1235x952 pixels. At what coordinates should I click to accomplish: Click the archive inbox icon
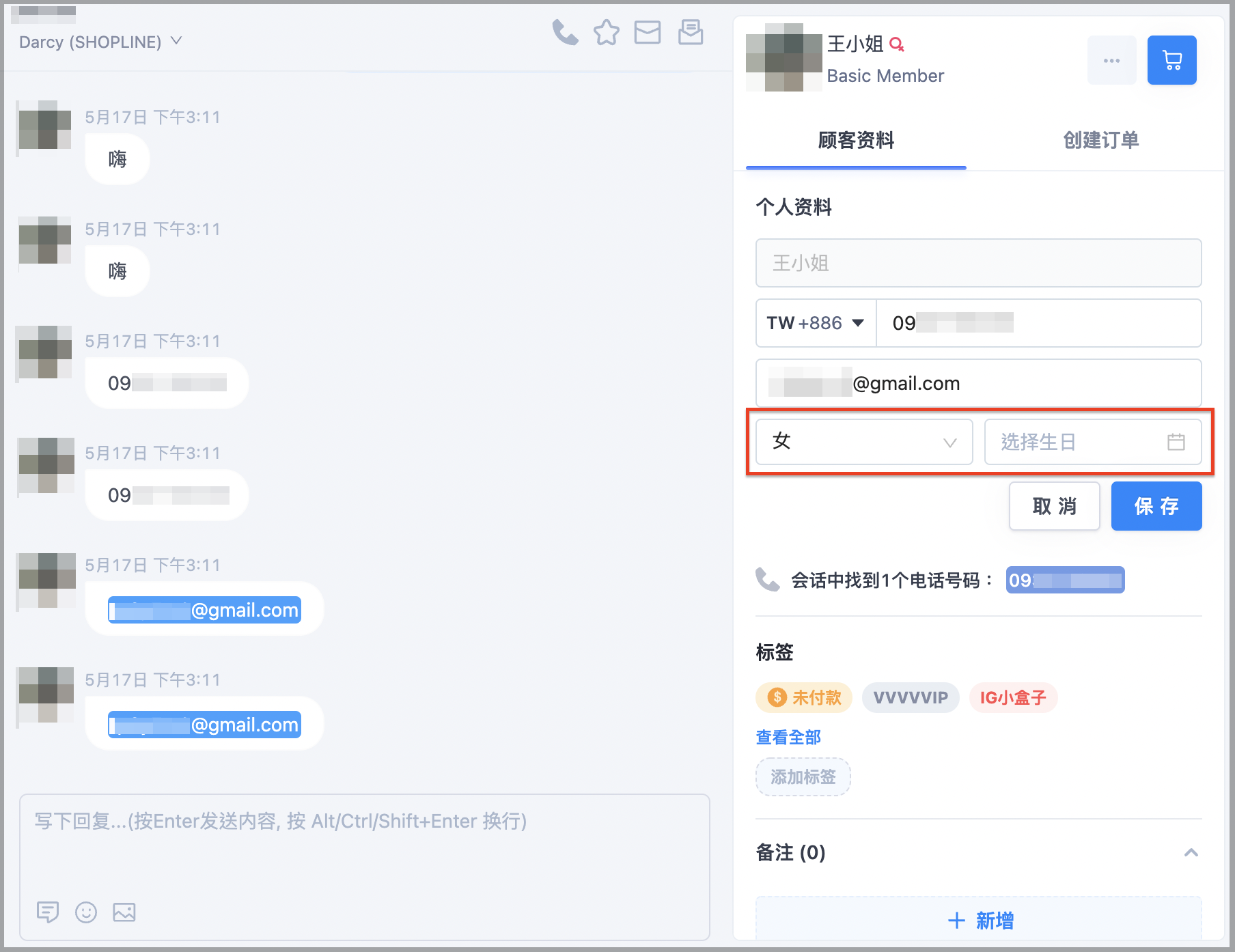[x=691, y=32]
